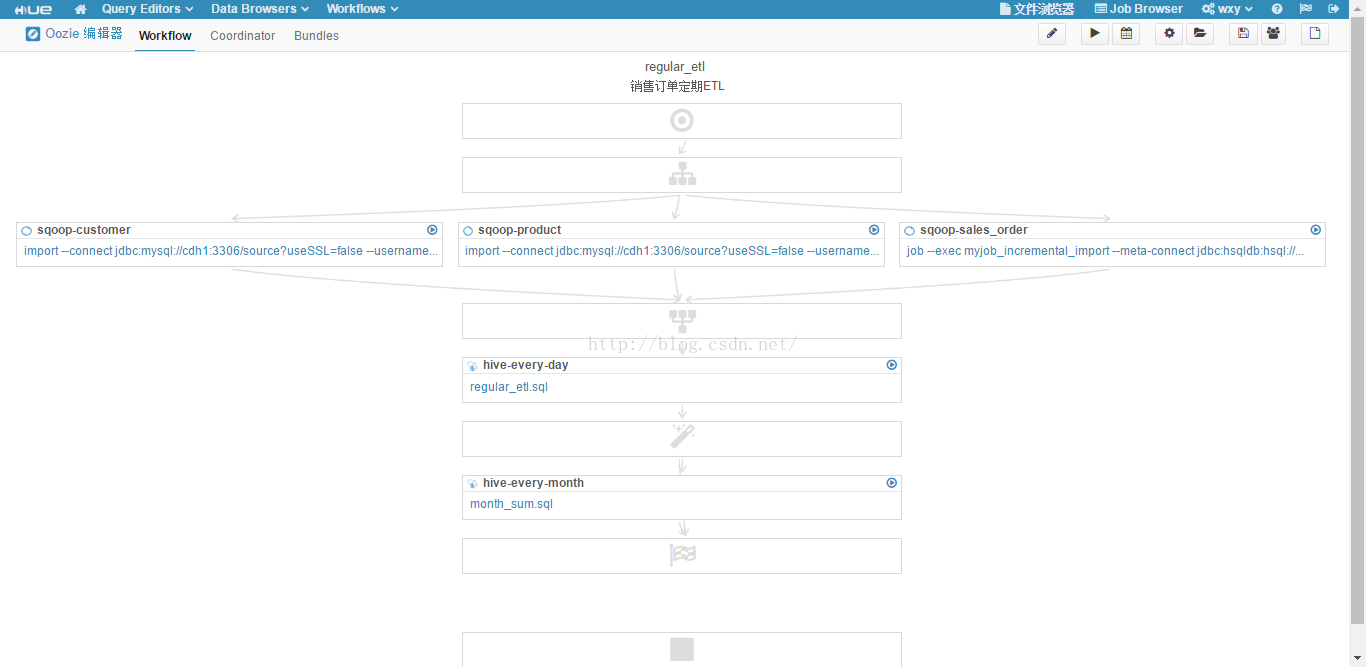Run the sqoop-customer action play icon

(432, 230)
